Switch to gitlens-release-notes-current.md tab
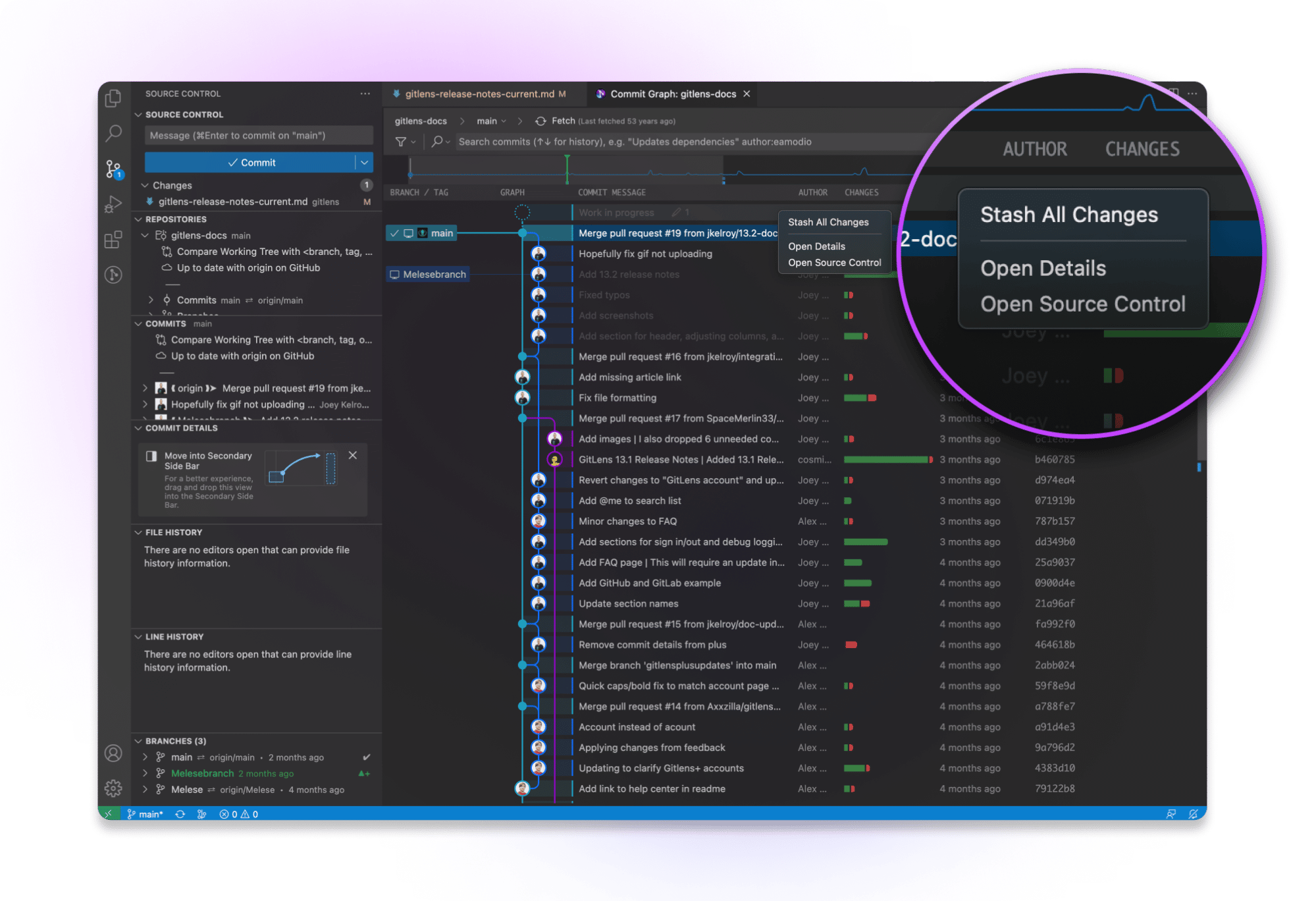This screenshot has width=1316, height=901. click(481, 94)
